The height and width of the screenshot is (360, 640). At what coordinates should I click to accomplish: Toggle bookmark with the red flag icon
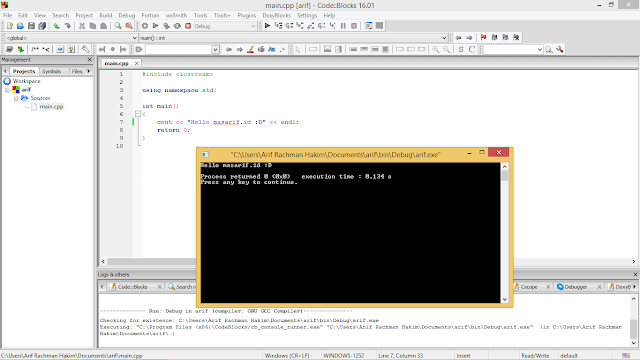tap(484, 38)
